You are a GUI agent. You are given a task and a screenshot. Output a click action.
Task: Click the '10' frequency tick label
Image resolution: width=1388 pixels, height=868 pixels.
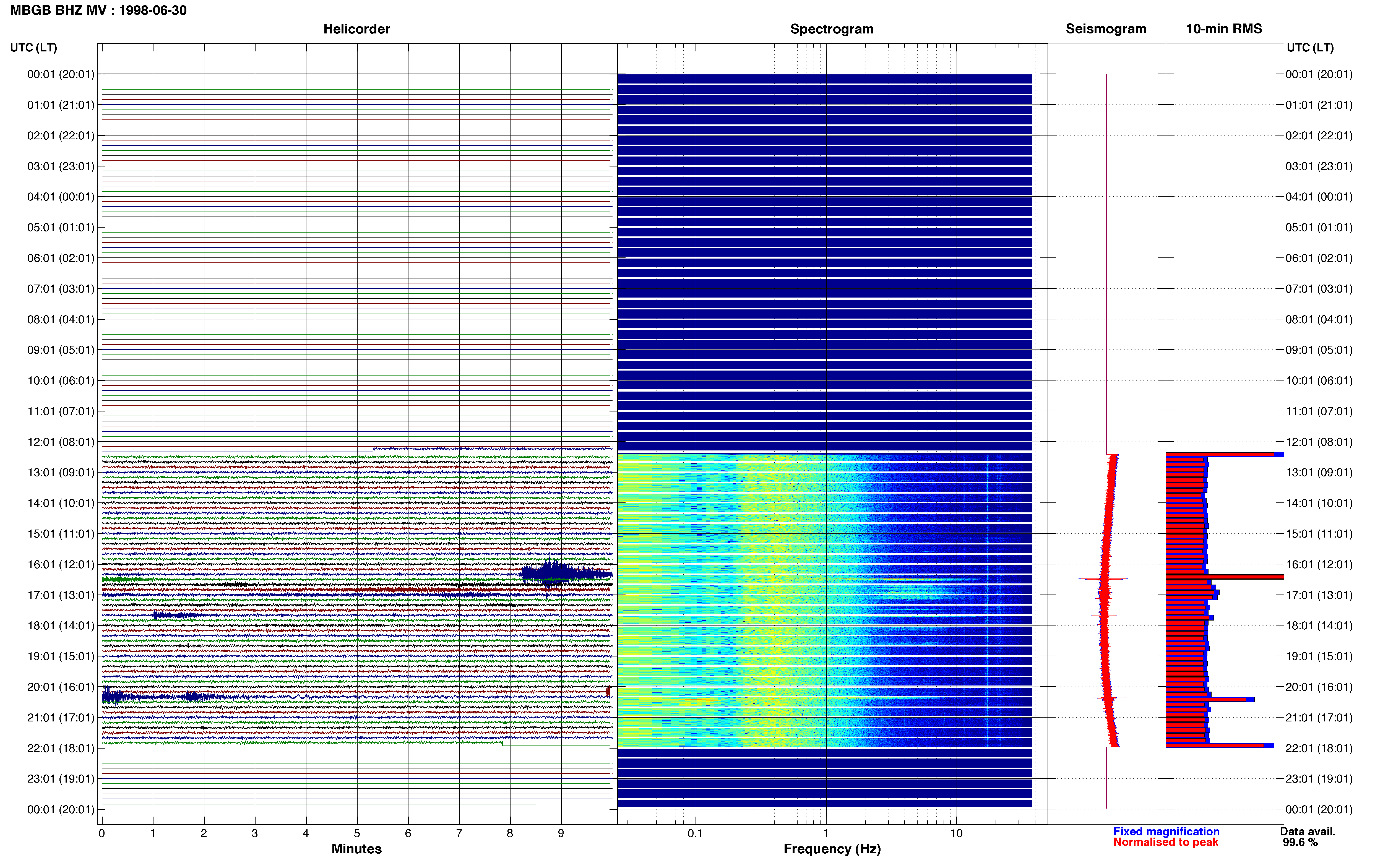[x=956, y=833]
